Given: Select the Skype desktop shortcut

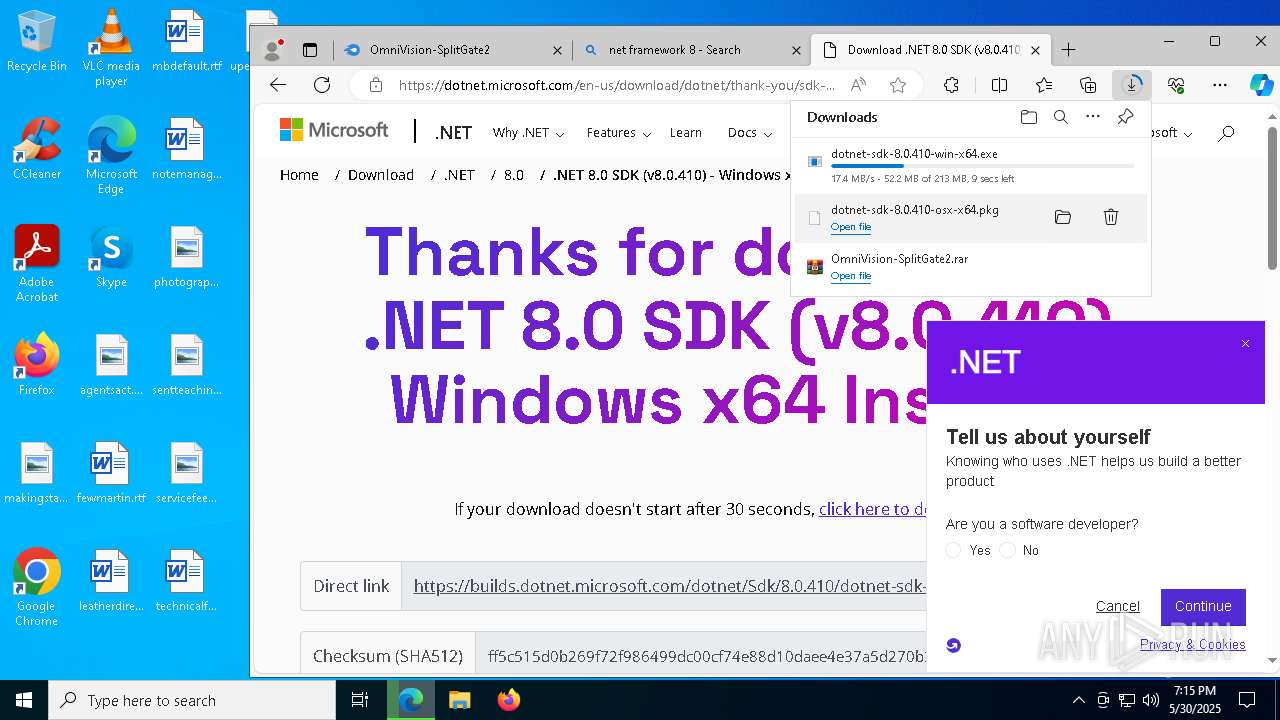Looking at the screenshot, I should 111,256.
